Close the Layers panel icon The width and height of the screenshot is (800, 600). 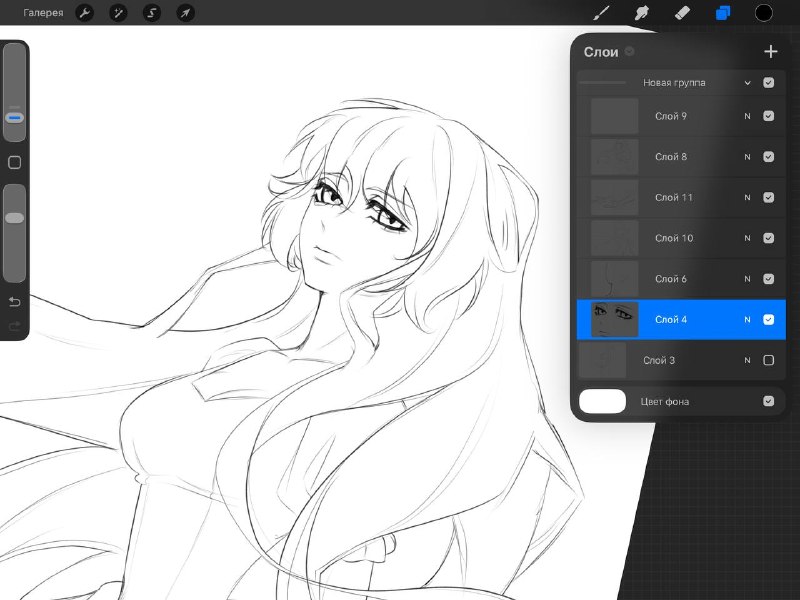(x=723, y=13)
